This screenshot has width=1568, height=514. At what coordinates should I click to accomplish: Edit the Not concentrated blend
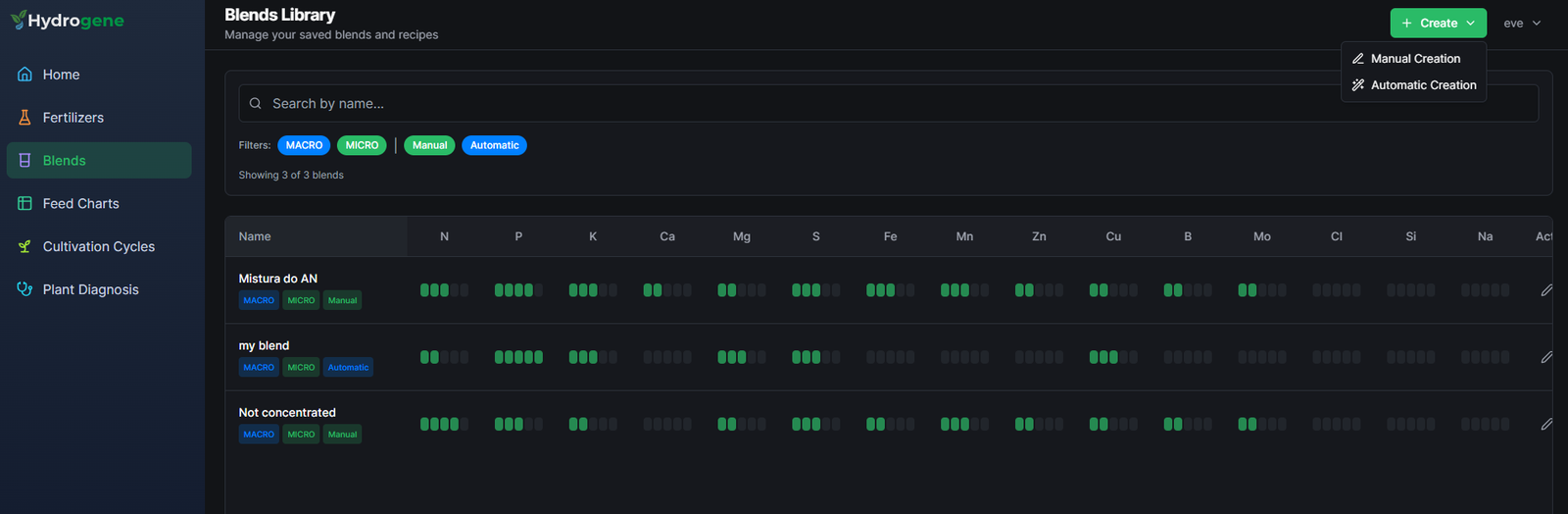(1546, 424)
